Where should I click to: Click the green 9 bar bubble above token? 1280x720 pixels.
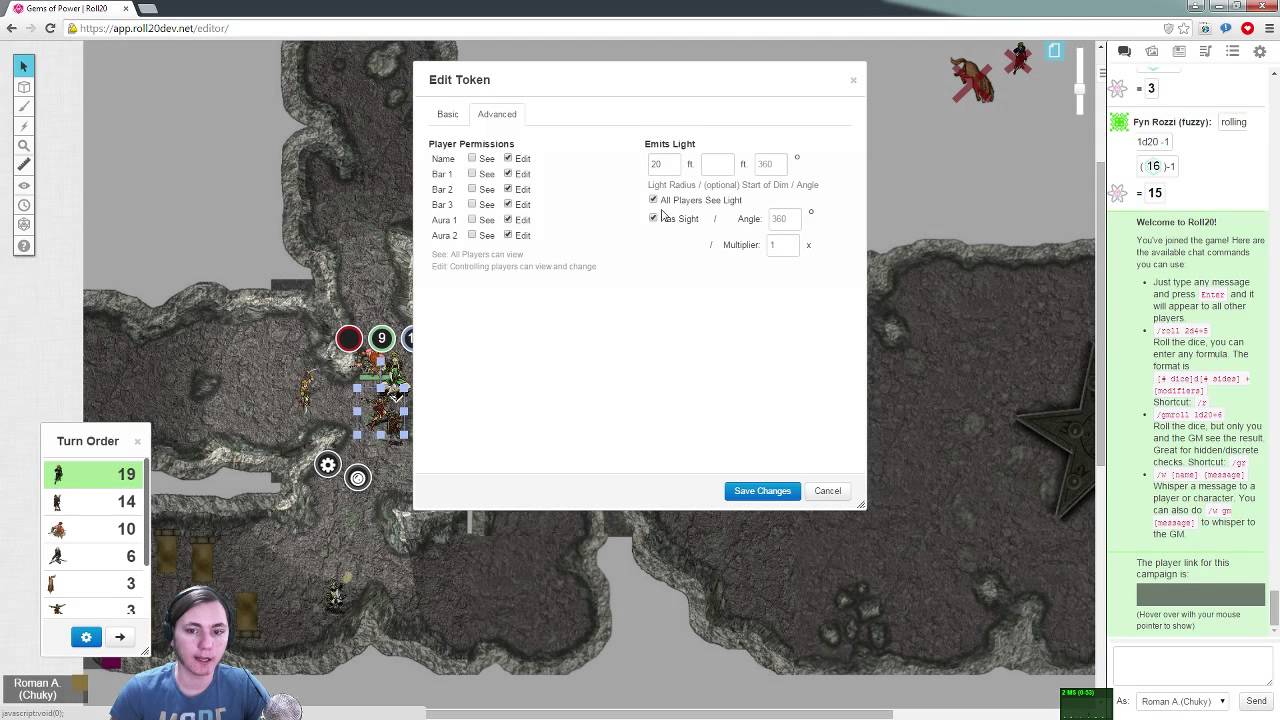coord(381,339)
